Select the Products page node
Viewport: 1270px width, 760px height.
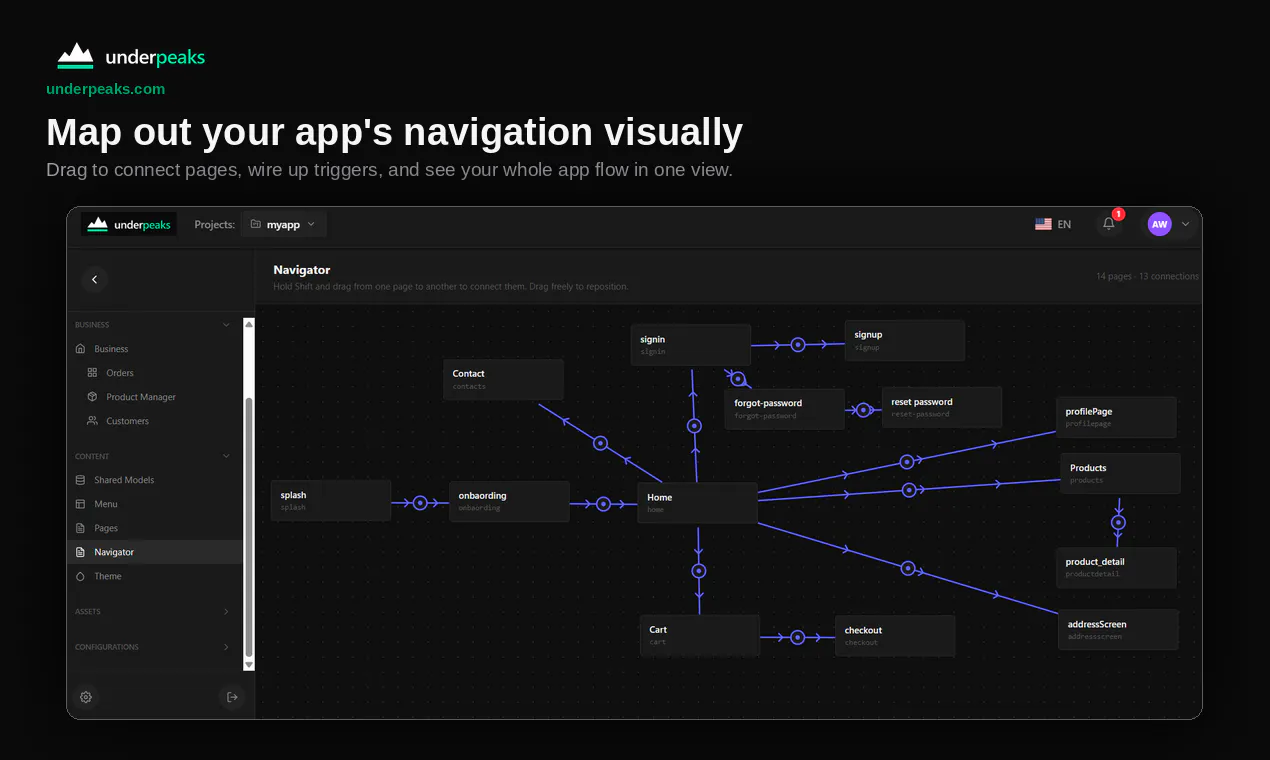pyautogui.click(x=1120, y=474)
